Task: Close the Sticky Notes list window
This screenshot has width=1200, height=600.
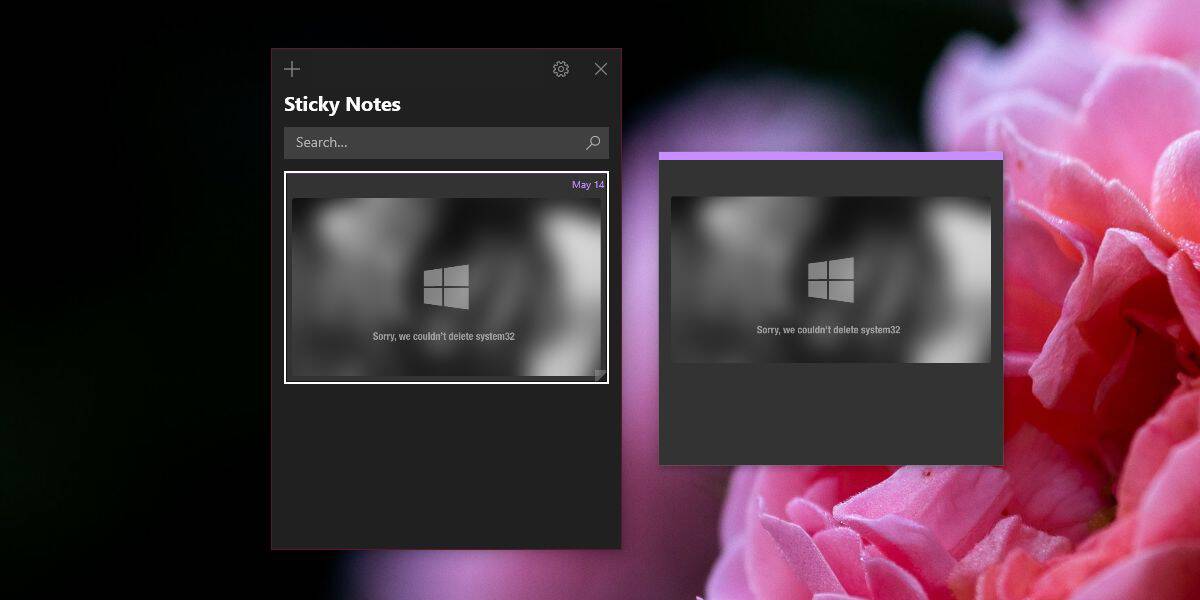Action: coord(600,68)
